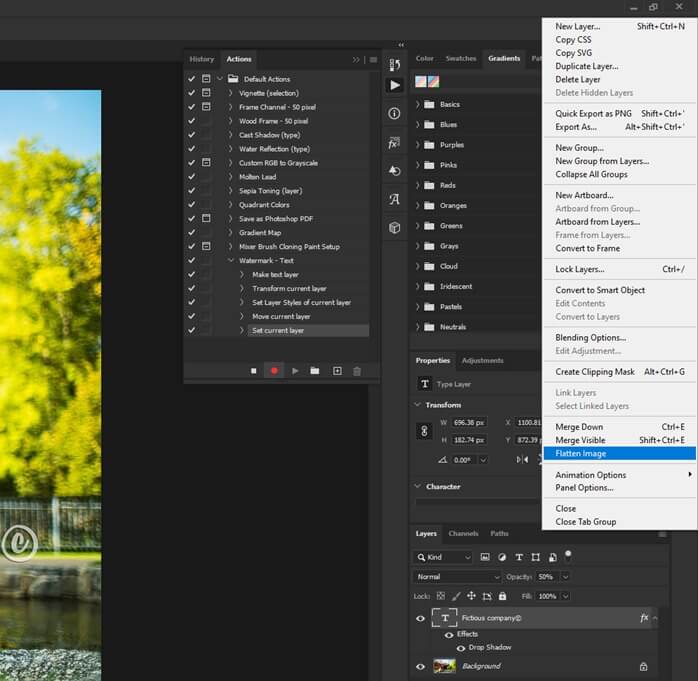
Task: Filter layers by smart object icon
Action: 552,557
